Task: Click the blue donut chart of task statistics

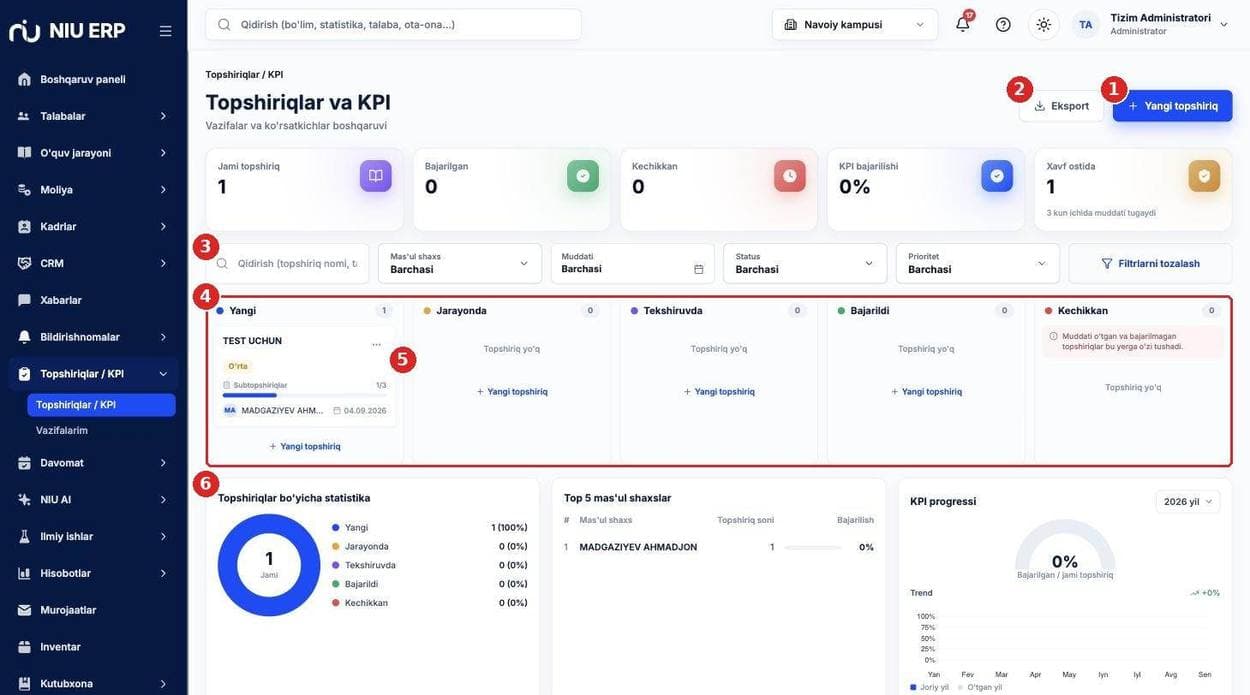Action: click(269, 565)
